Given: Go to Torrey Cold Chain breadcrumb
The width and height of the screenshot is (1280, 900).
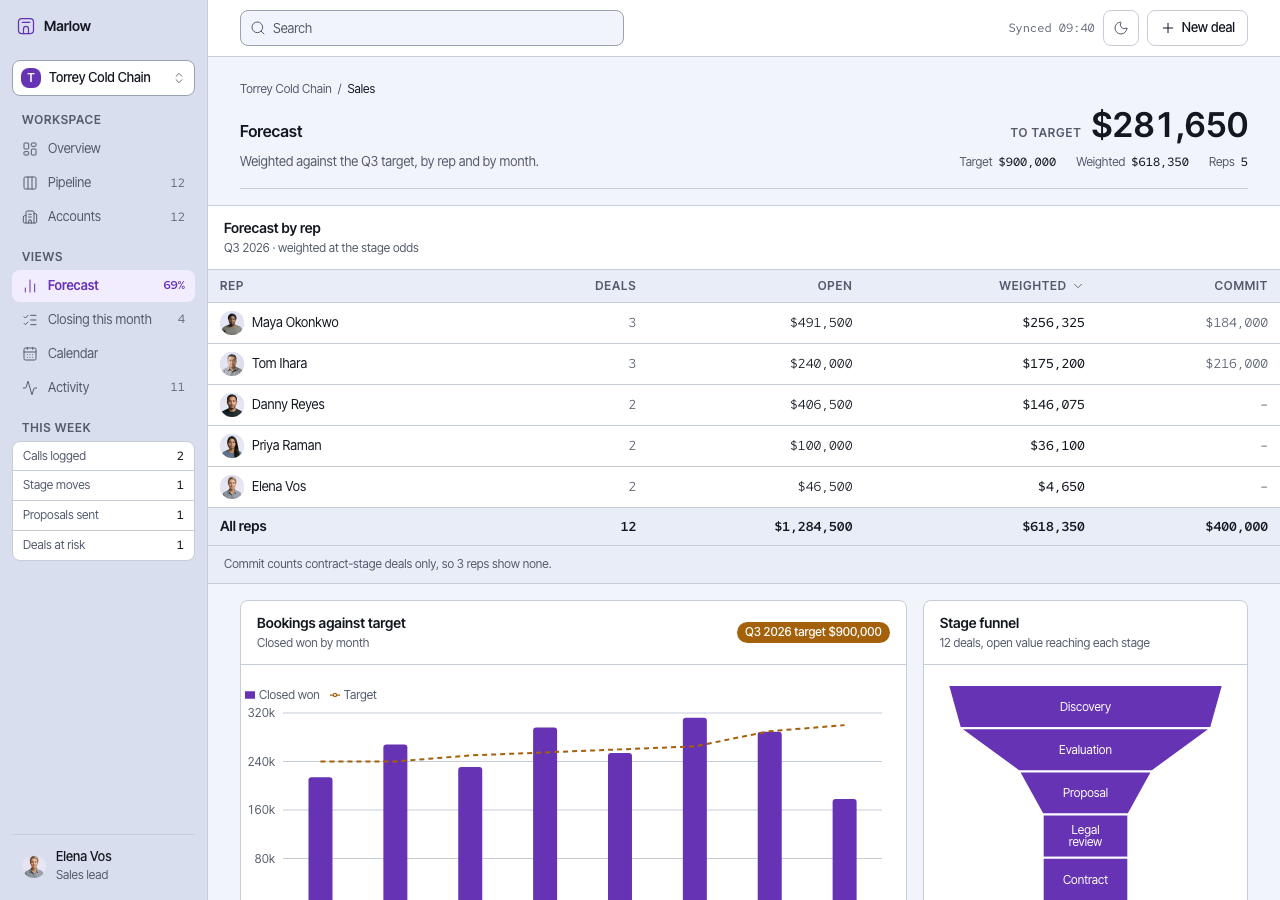Looking at the screenshot, I should (286, 89).
